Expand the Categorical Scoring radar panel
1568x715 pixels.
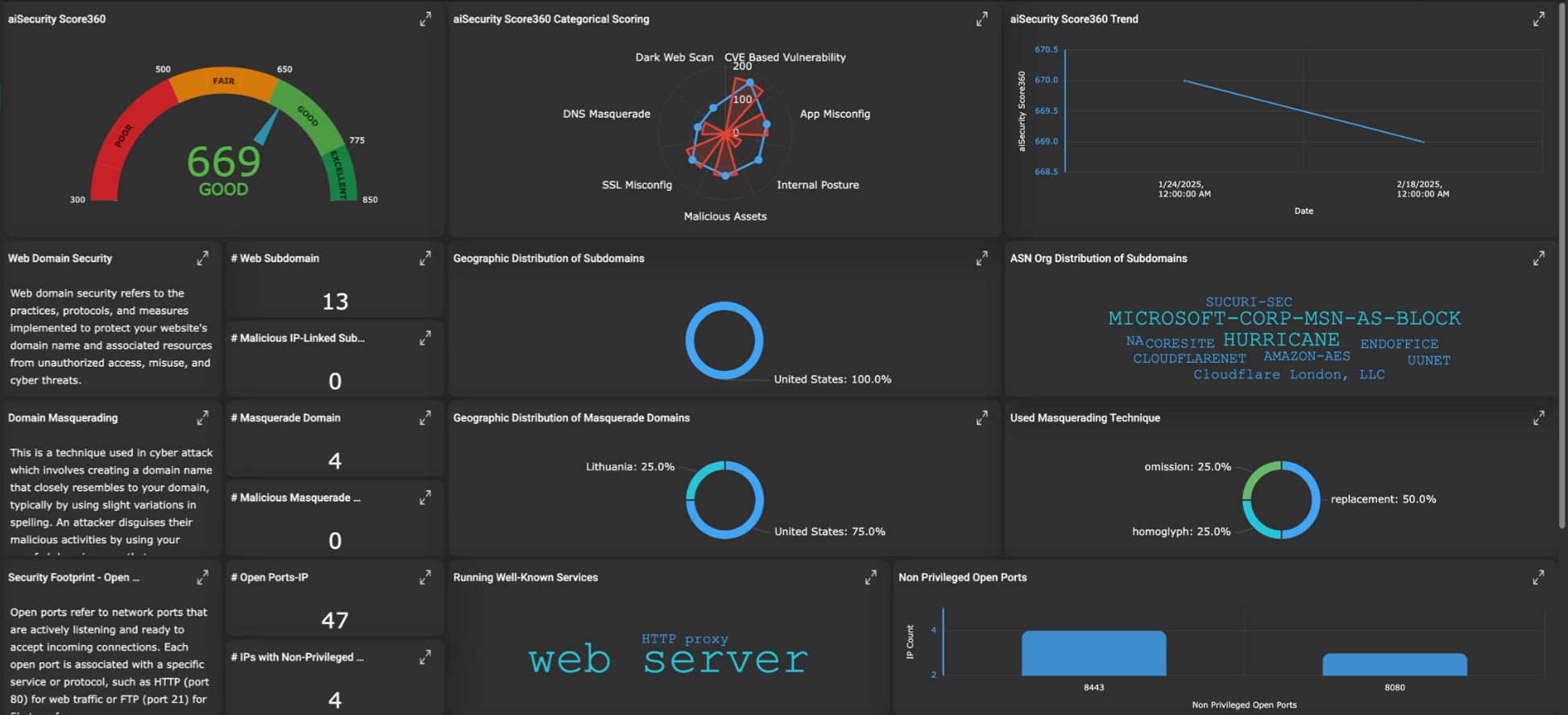tap(981, 19)
